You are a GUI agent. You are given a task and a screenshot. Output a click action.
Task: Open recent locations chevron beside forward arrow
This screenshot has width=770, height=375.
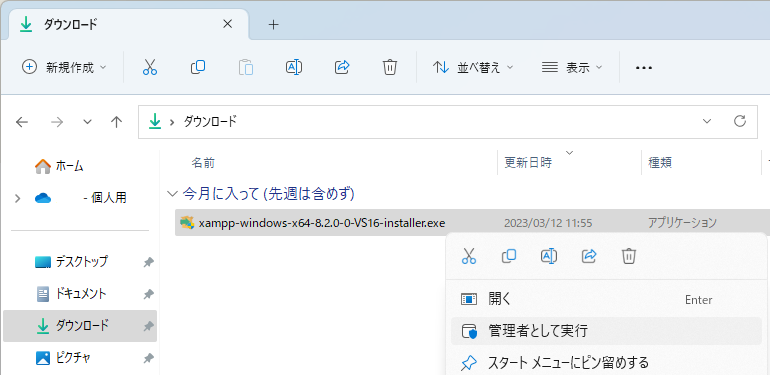[87, 122]
